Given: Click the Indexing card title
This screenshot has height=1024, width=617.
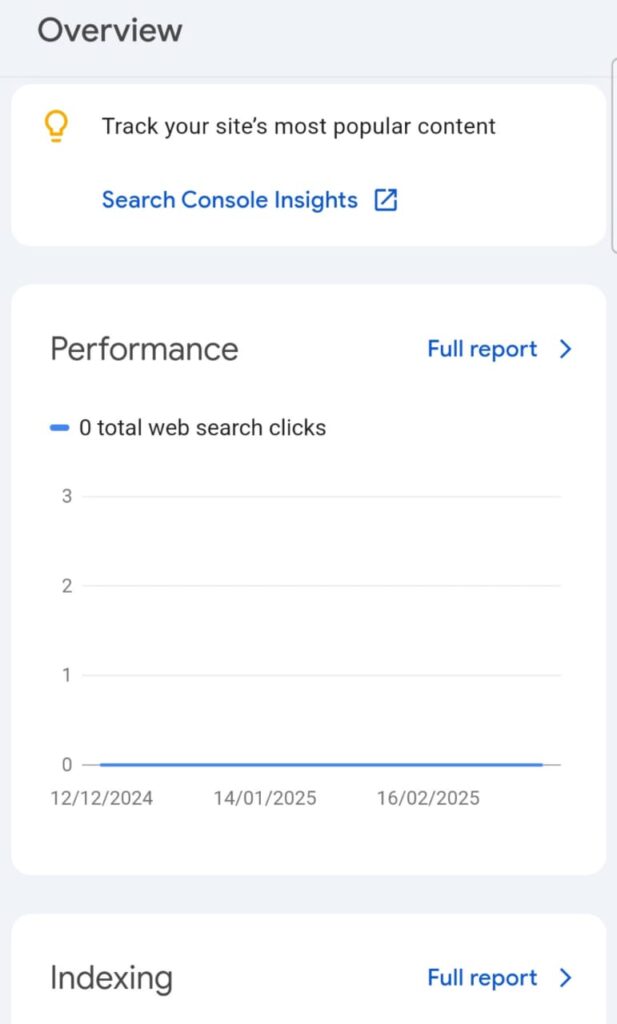Looking at the screenshot, I should coord(111,978).
